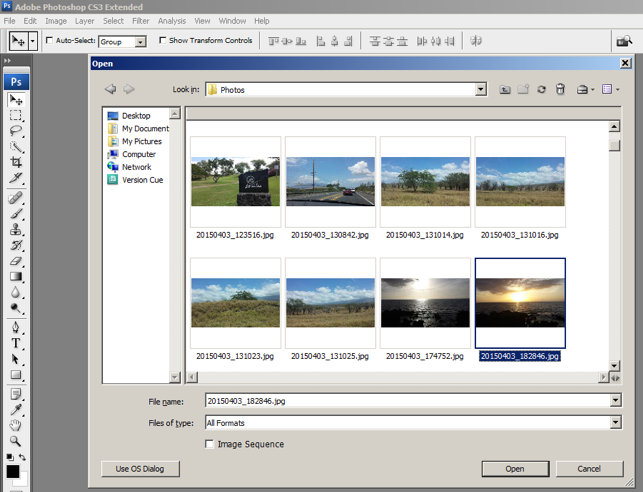The image size is (643, 492).
Task: Expand the Look in folder dropdown
Action: (x=480, y=89)
